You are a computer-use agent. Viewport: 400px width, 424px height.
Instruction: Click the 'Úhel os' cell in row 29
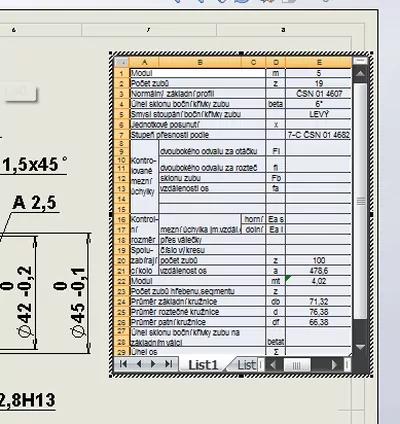coord(197,352)
